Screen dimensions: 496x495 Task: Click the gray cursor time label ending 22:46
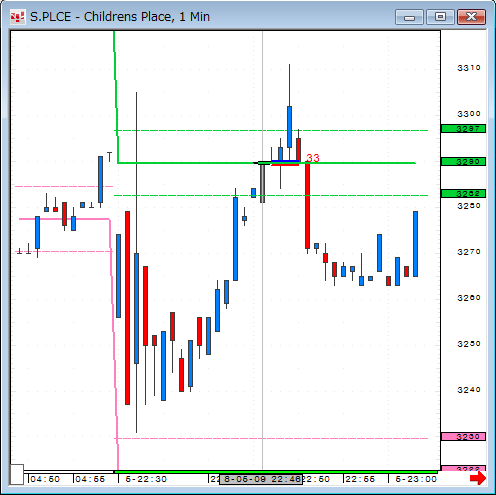pyautogui.click(x=261, y=479)
